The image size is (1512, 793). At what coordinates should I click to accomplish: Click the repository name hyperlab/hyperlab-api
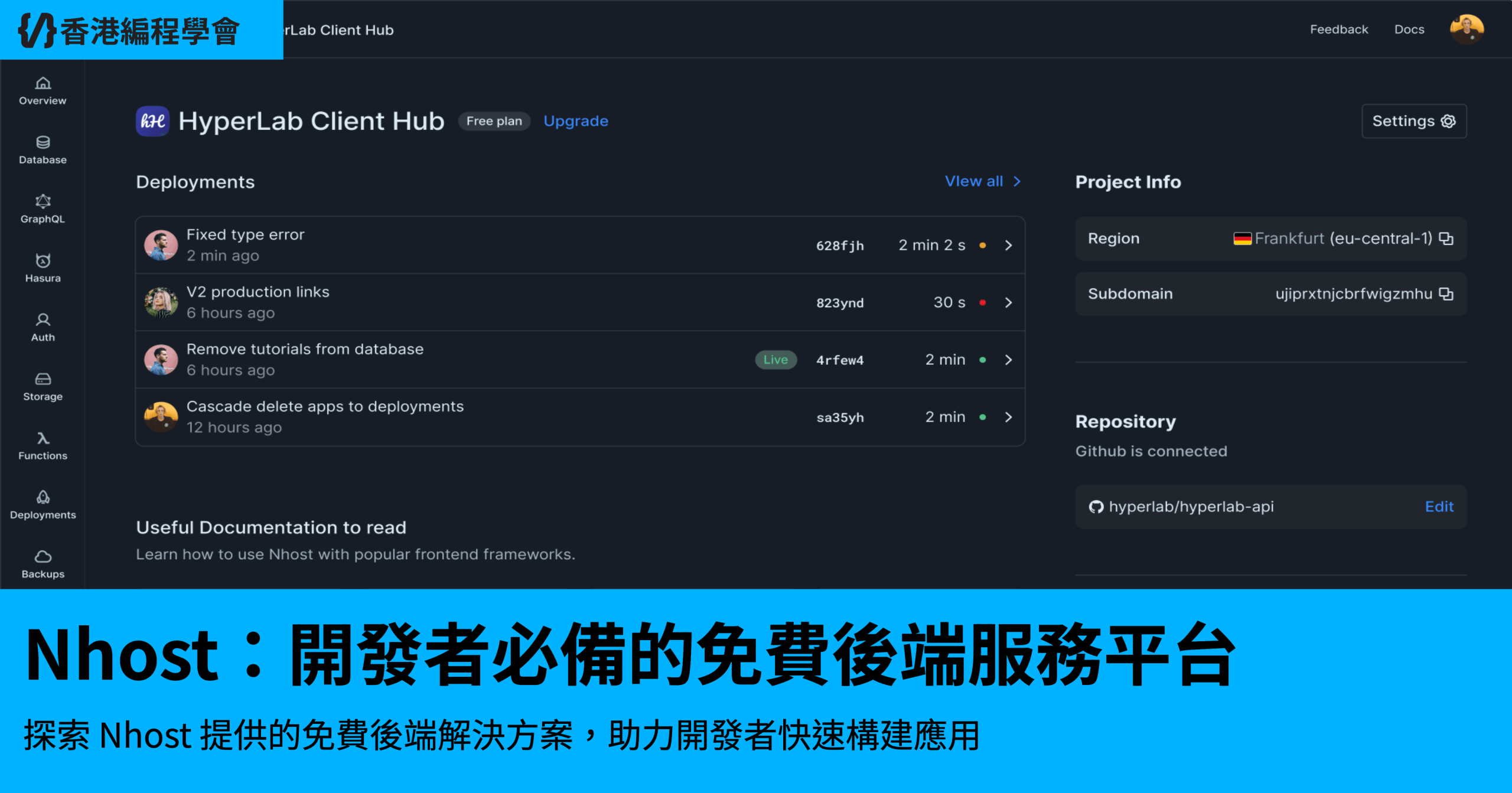[x=1191, y=507]
